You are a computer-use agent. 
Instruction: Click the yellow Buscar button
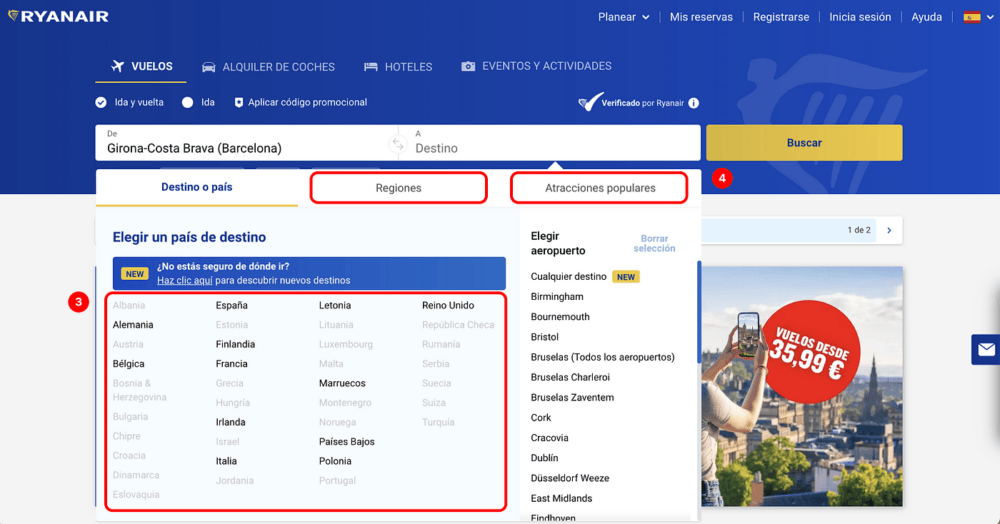(804, 143)
